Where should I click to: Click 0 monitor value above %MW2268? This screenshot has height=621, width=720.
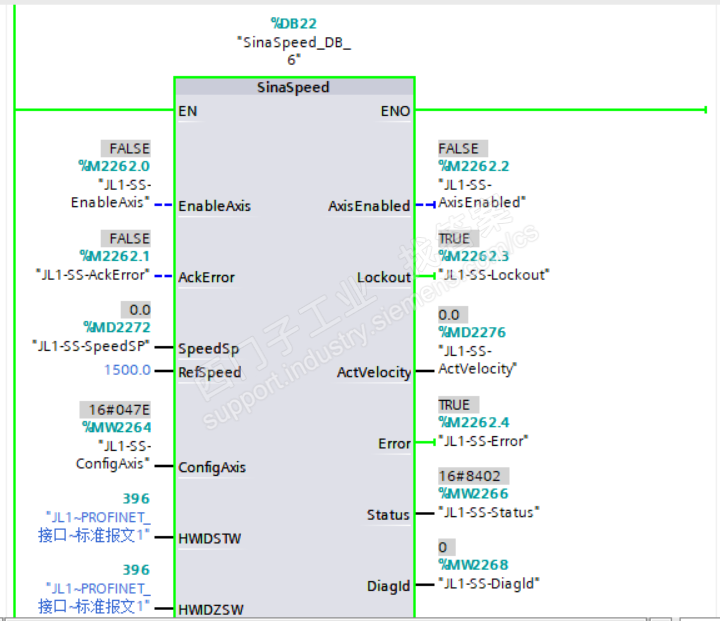446,547
